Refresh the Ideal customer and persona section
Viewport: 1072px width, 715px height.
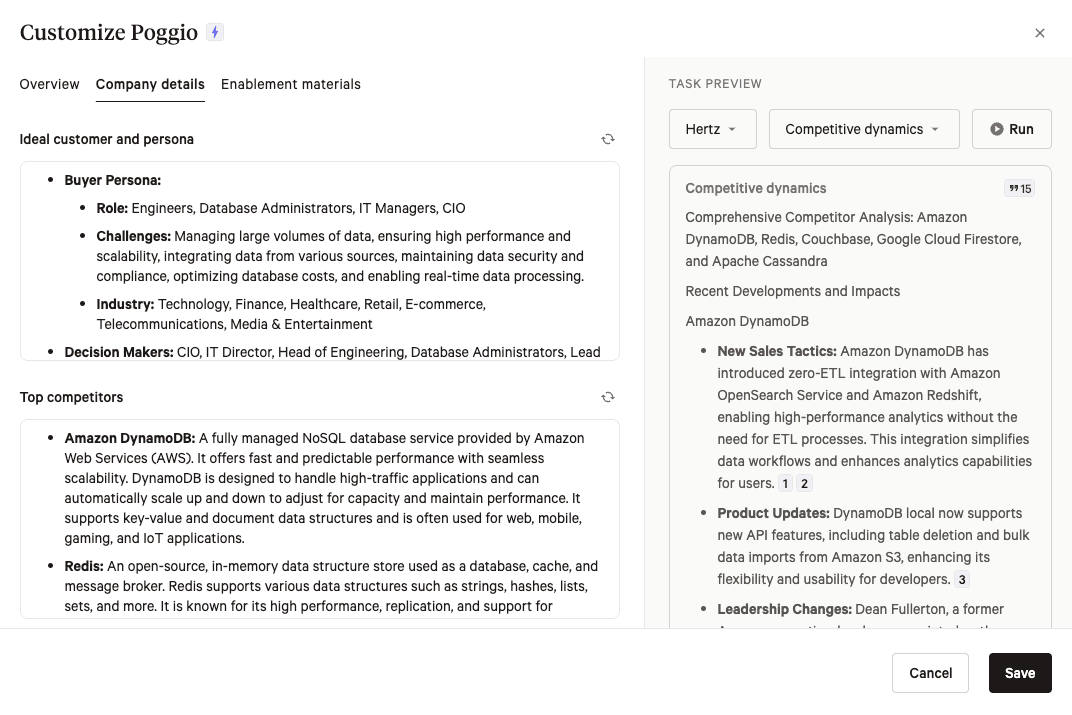[x=607, y=139]
